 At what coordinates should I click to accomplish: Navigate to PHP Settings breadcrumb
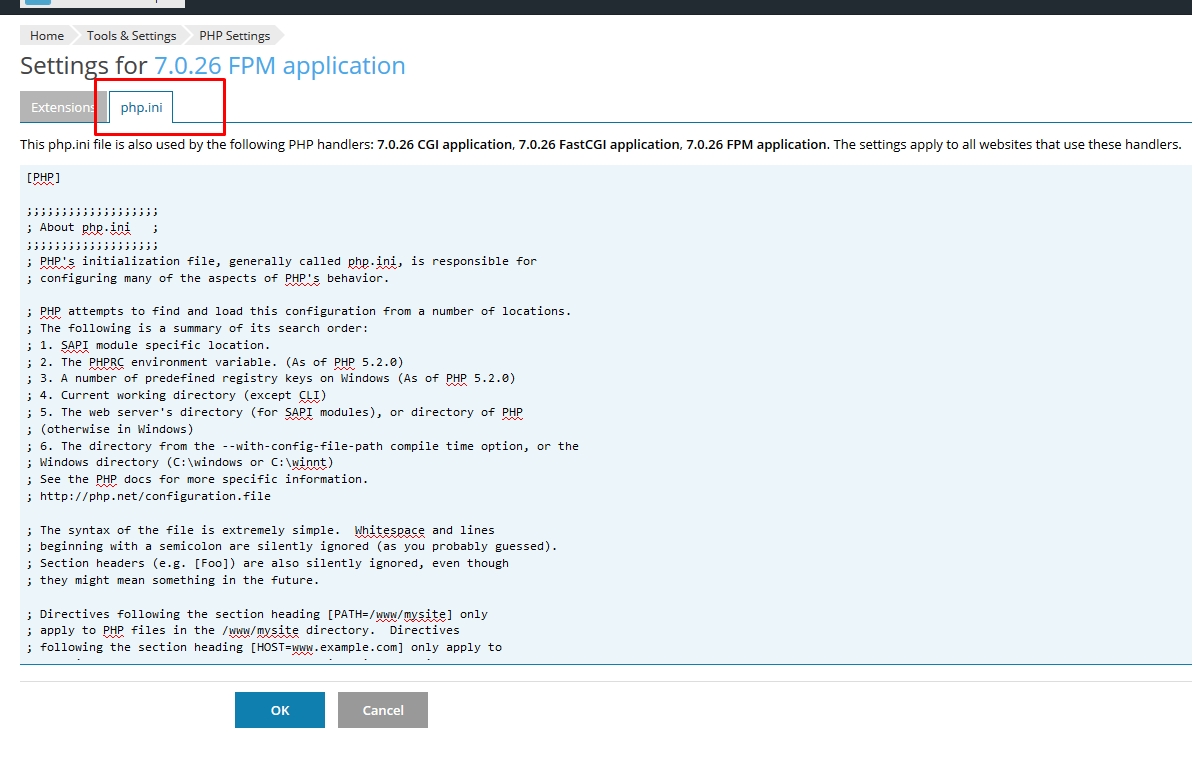tap(234, 36)
